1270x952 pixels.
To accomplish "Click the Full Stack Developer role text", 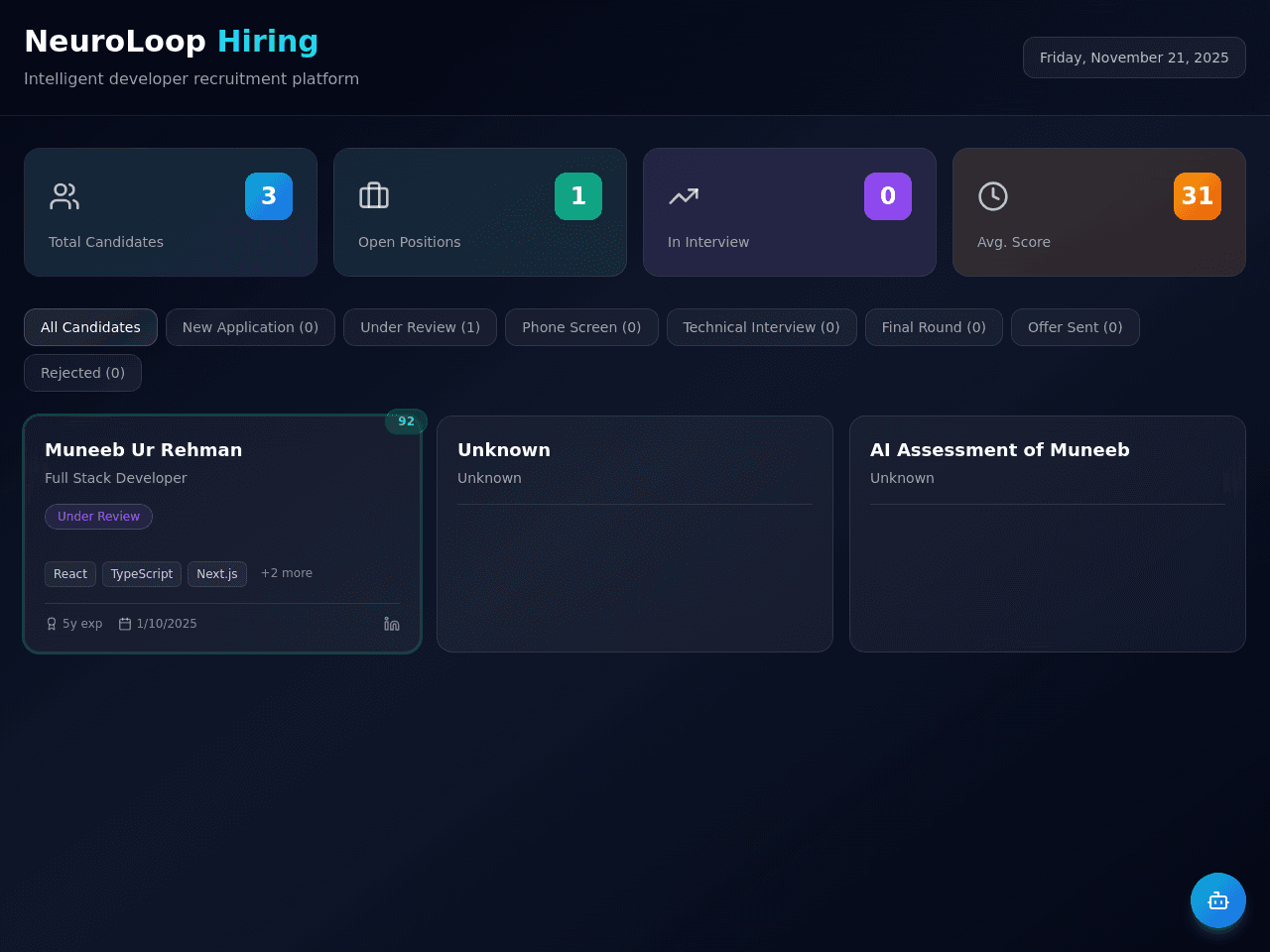I will [116, 478].
